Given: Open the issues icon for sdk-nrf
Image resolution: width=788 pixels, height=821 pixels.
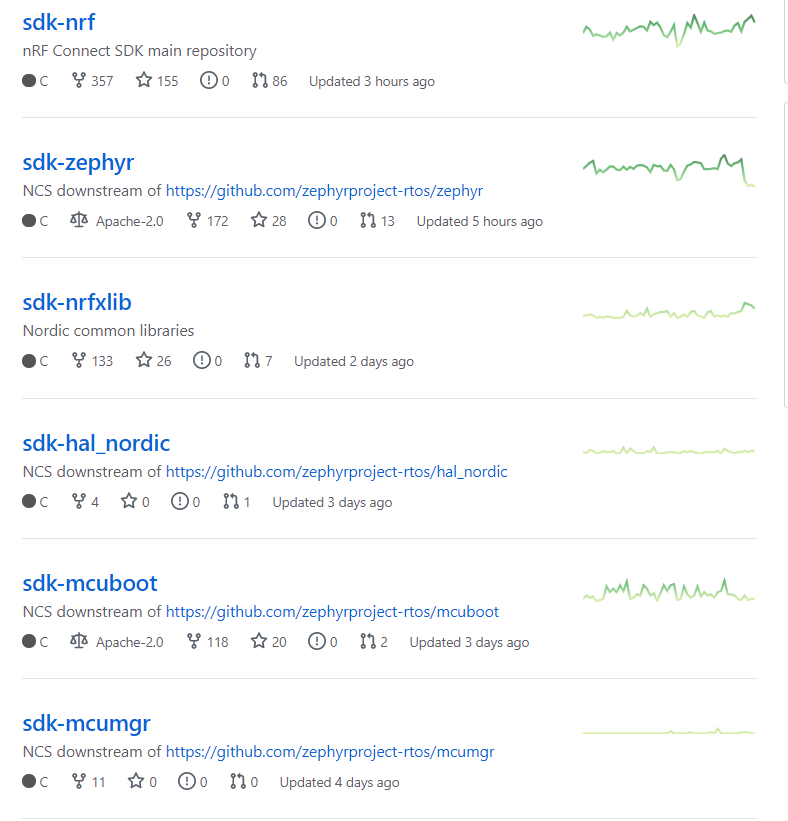Looking at the screenshot, I should tap(208, 81).
